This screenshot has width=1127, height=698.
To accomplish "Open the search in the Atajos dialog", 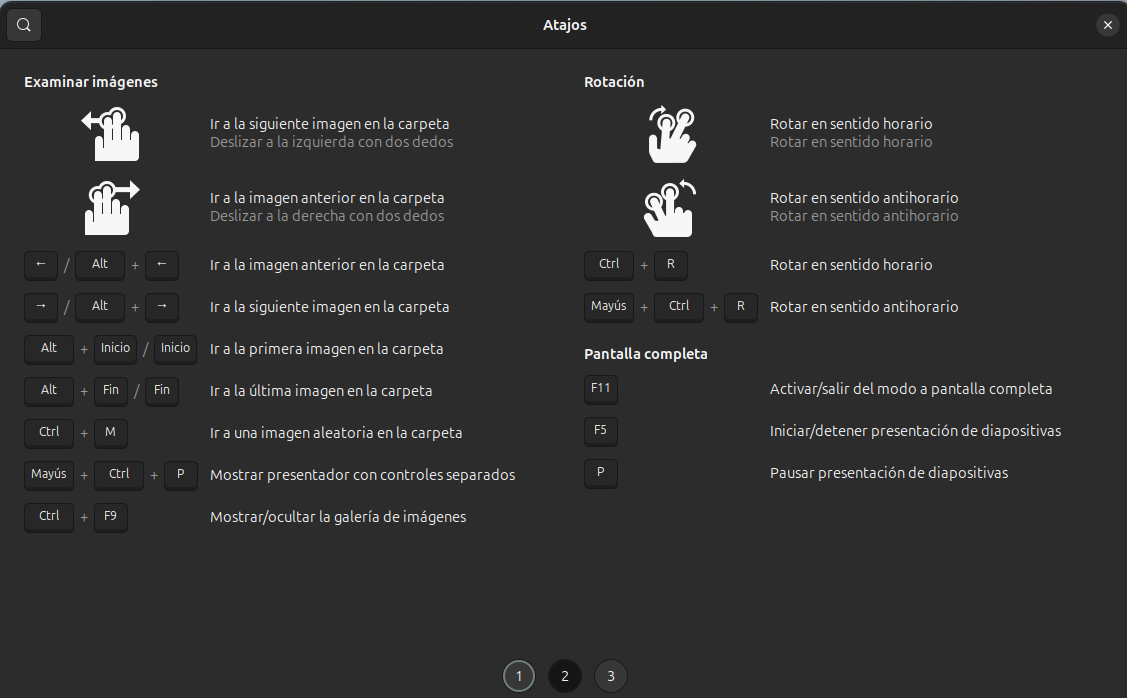I will click(23, 24).
